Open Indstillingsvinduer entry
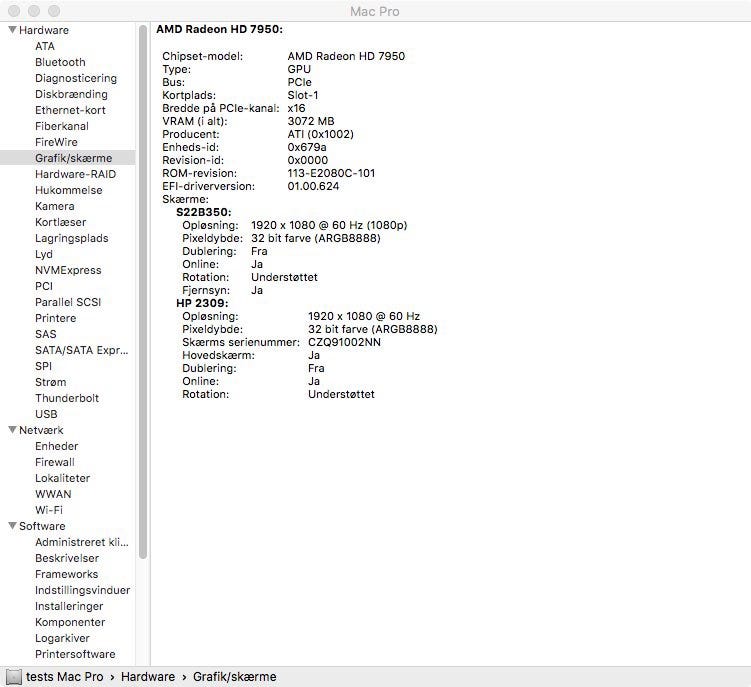The height and width of the screenshot is (687, 751). coord(82,590)
